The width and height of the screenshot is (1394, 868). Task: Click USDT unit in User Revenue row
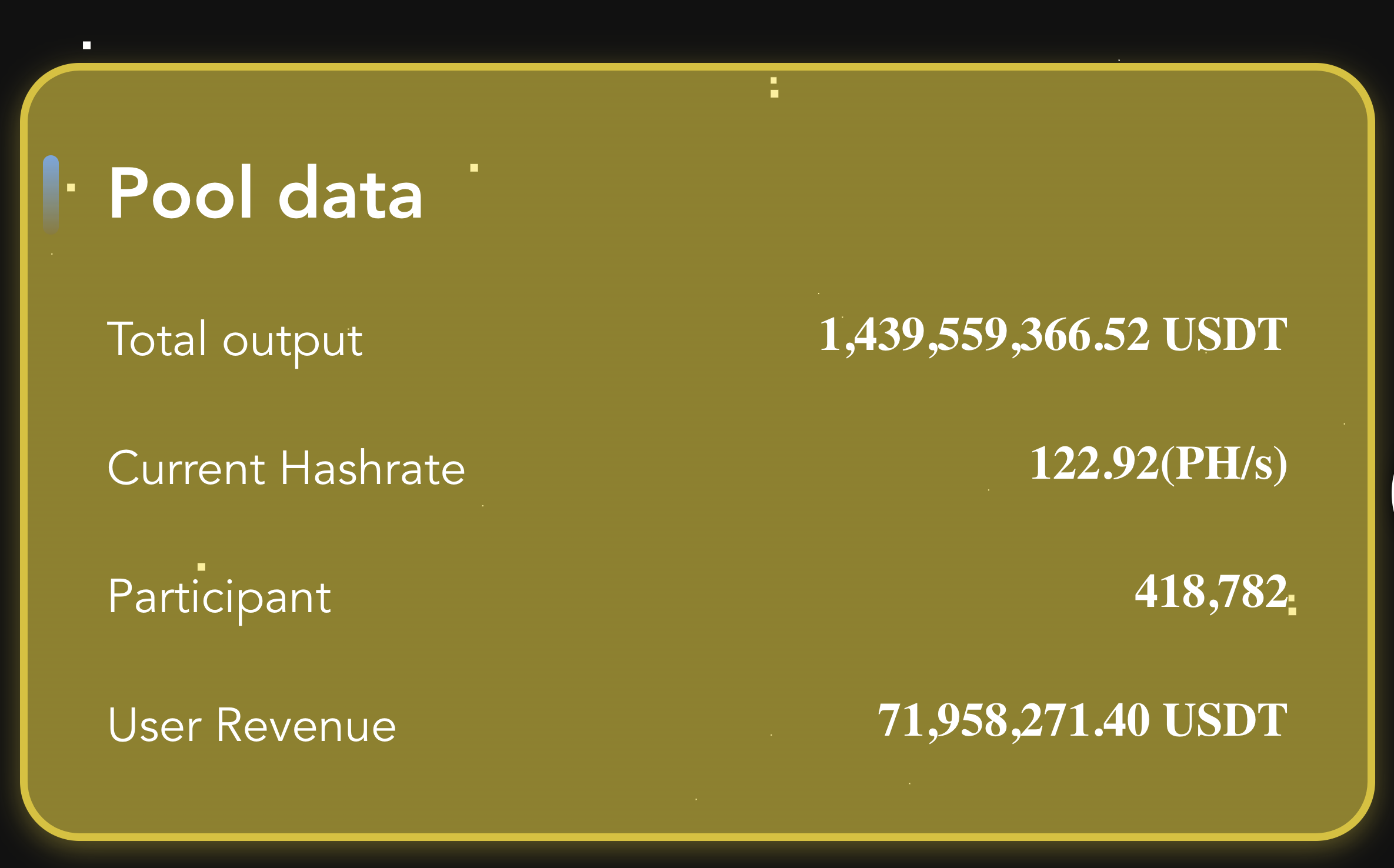point(1225,720)
